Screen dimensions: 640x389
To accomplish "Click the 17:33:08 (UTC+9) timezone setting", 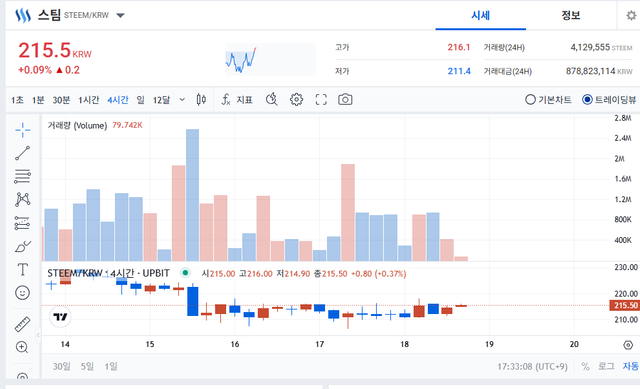I will (x=532, y=367).
